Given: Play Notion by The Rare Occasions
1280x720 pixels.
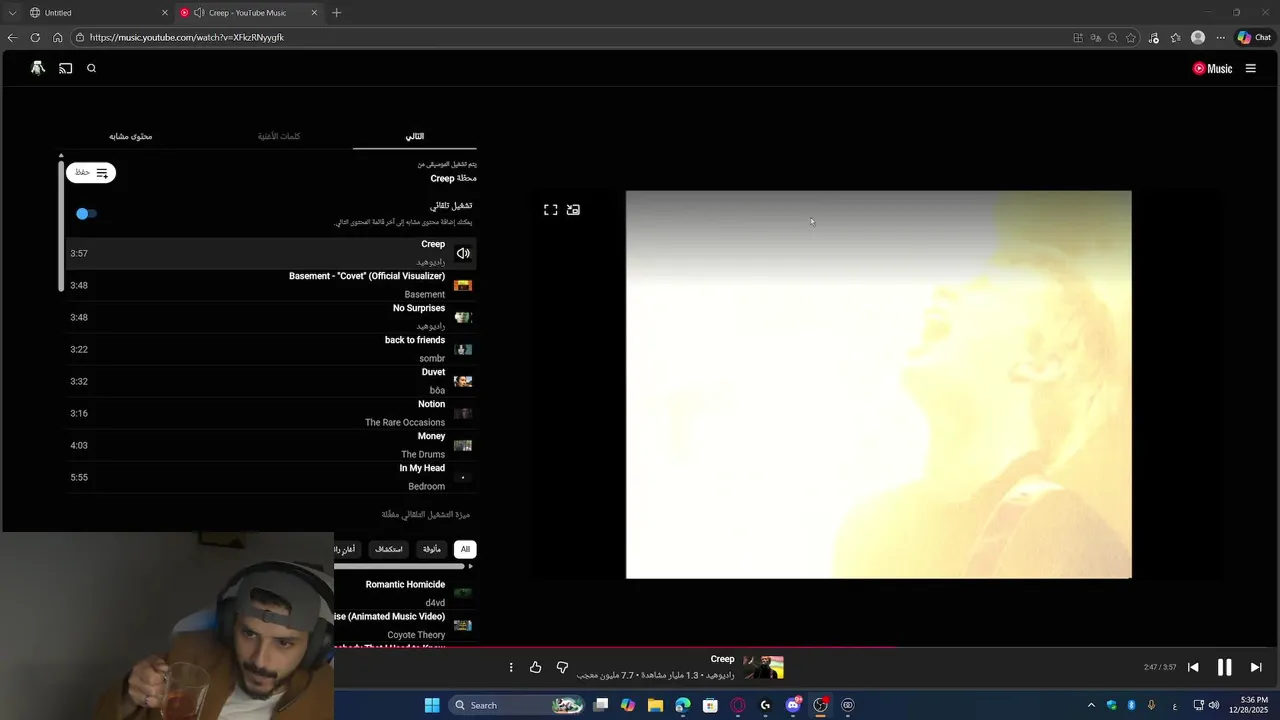Looking at the screenshot, I should [x=270, y=413].
